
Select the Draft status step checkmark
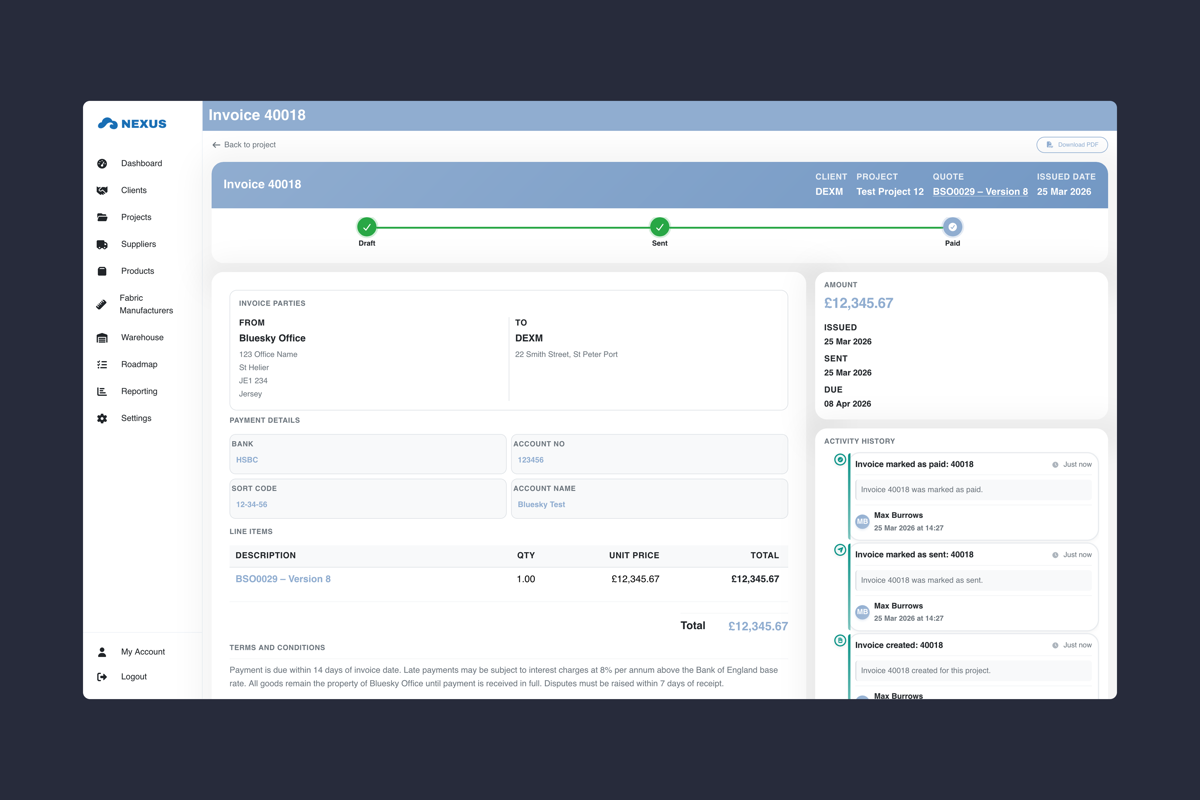pos(367,227)
